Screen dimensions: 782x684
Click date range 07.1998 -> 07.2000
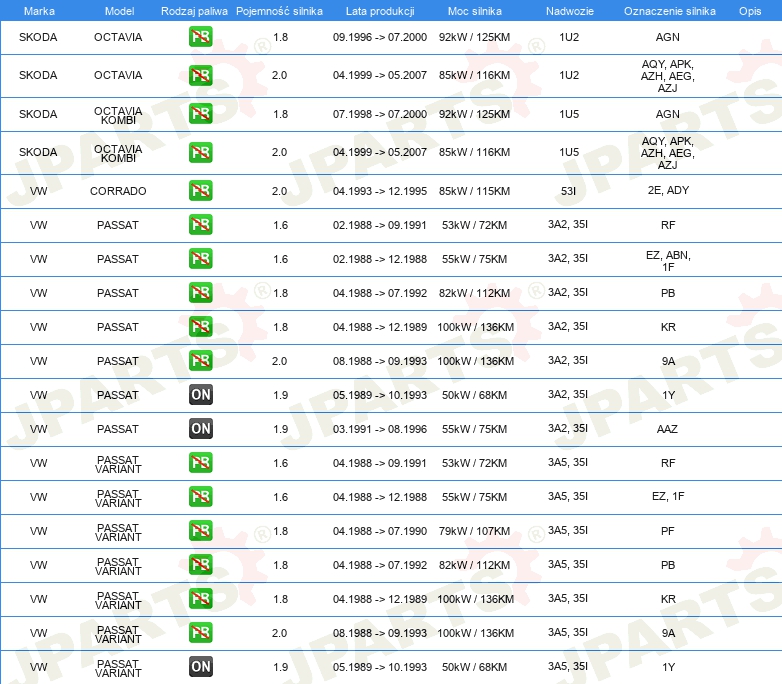[380, 114]
